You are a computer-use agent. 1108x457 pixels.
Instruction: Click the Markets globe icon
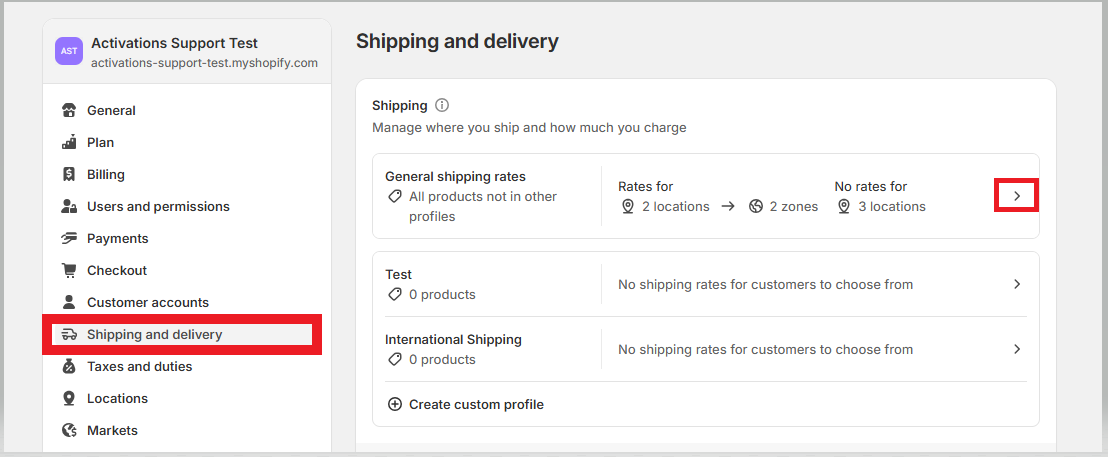[69, 430]
